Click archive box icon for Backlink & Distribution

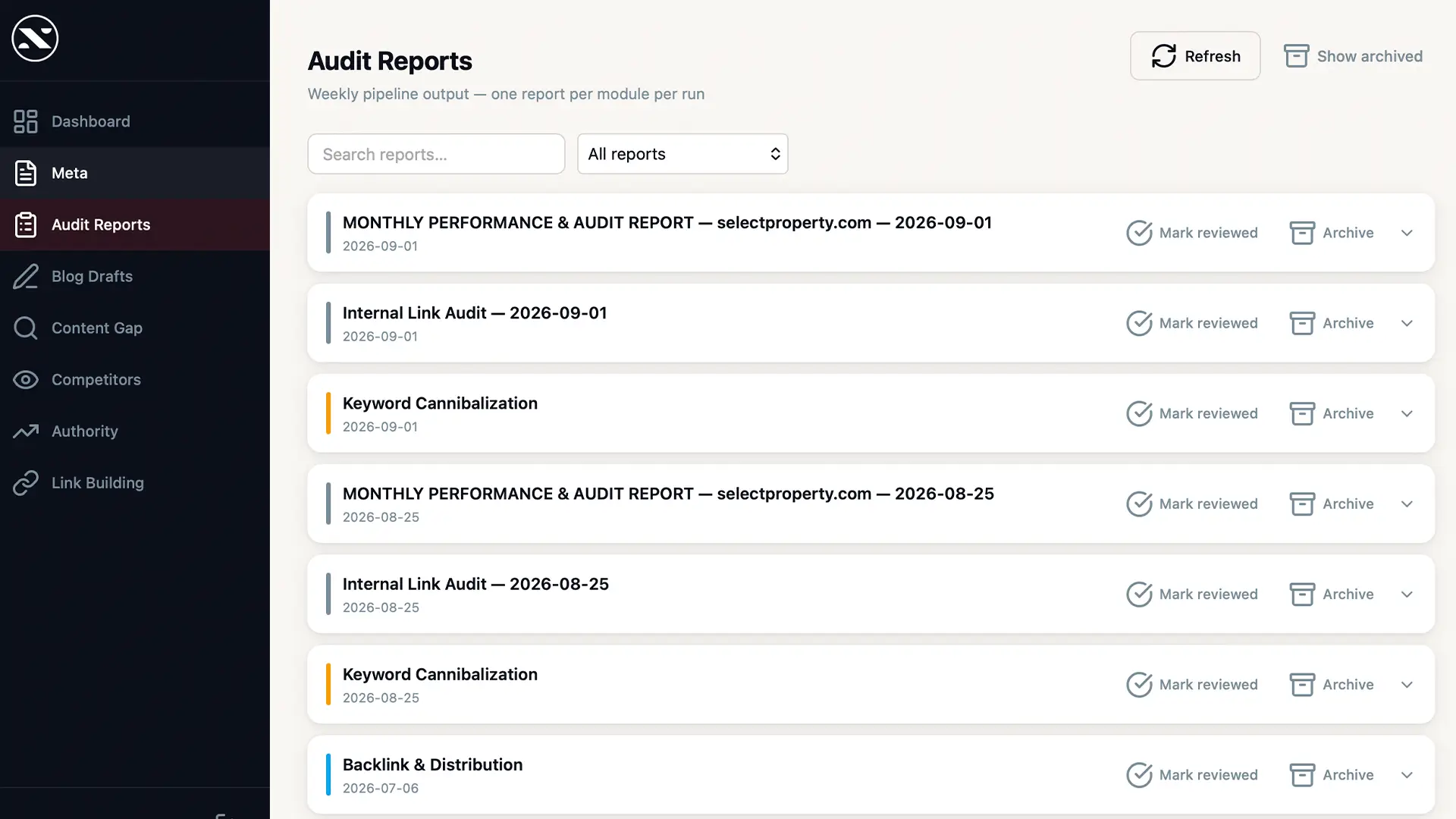[1302, 775]
